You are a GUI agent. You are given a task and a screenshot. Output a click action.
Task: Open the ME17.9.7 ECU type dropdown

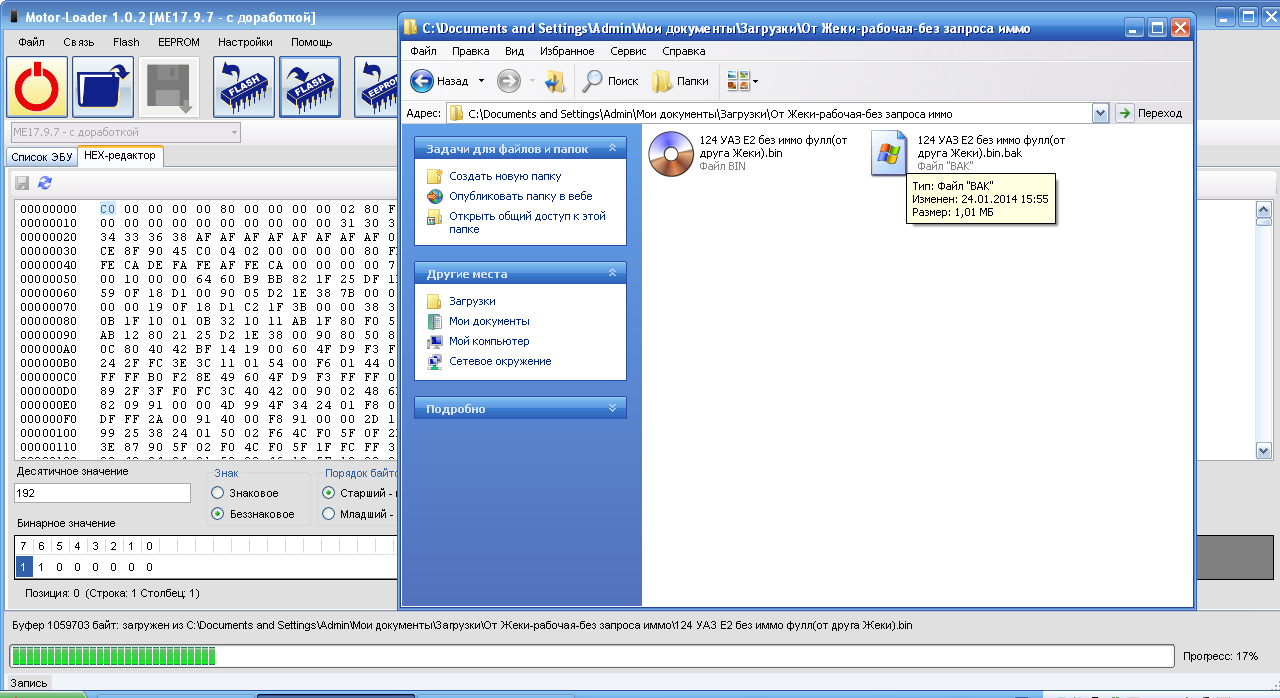pos(234,132)
